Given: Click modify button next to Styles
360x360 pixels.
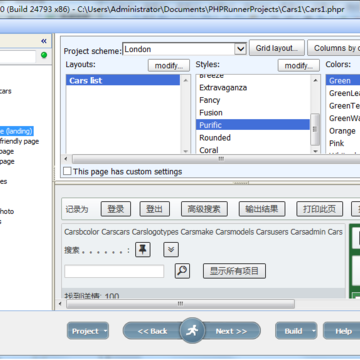Looking at the screenshot, I should pyautogui.click(x=299, y=66).
